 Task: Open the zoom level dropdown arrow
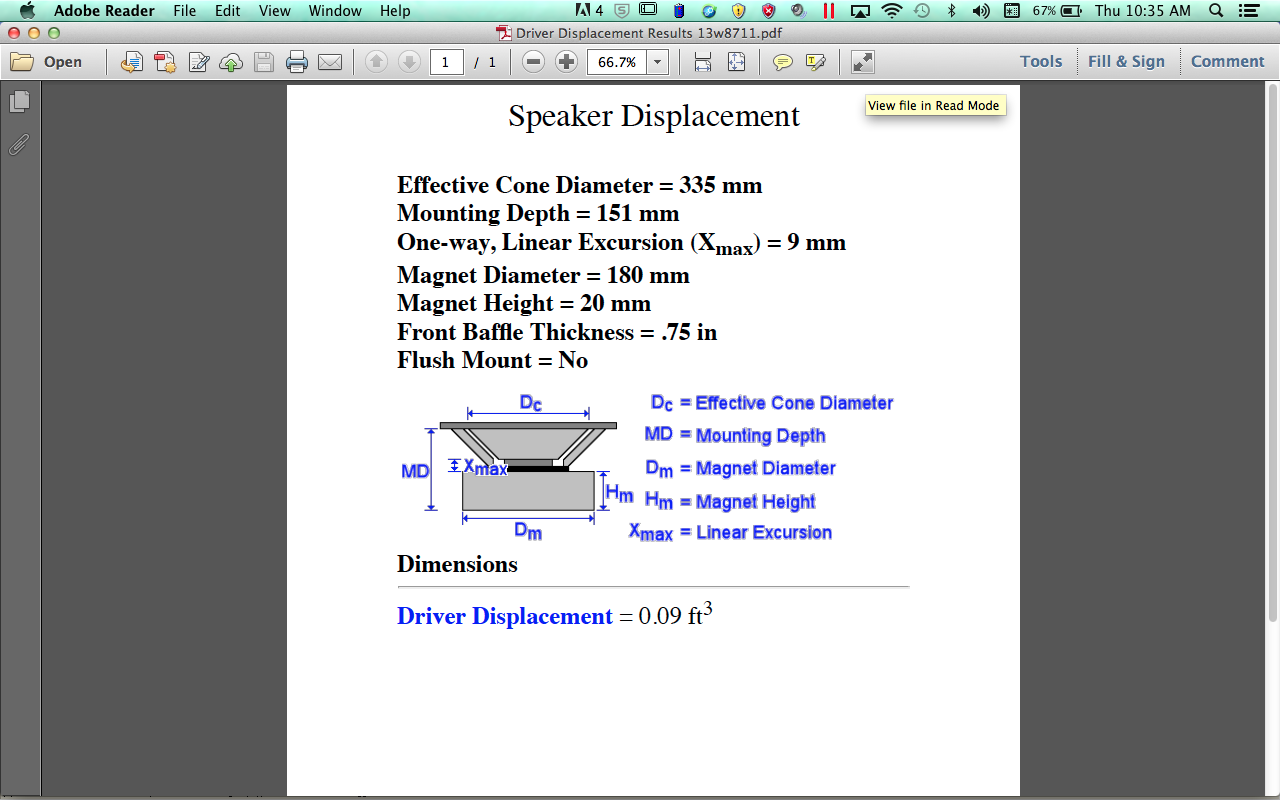[x=657, y=62]
